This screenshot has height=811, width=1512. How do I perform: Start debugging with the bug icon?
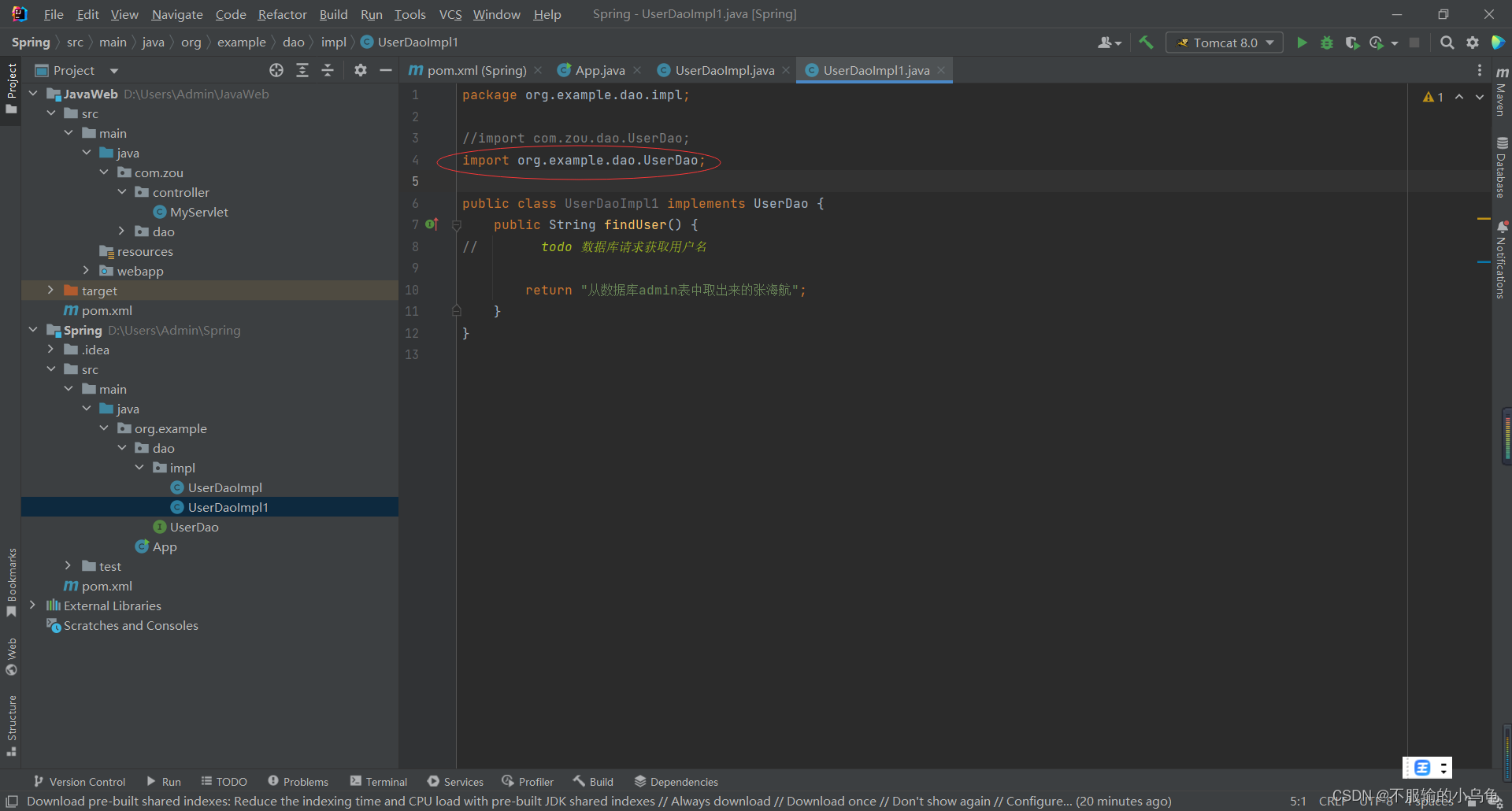click(x=1327, y=43)
